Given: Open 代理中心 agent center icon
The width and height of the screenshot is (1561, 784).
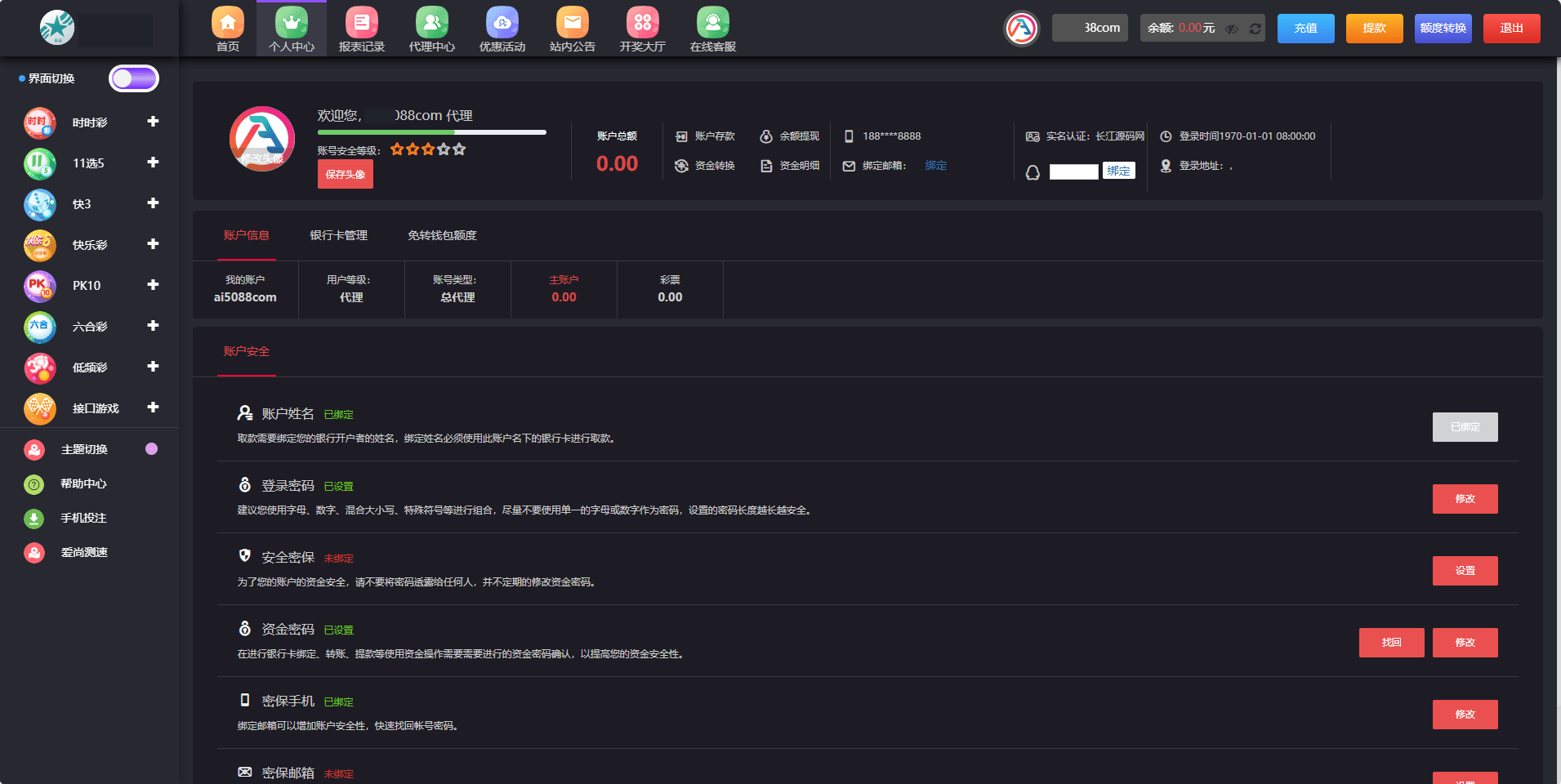Looking at the screenshot, I should 431,23.
